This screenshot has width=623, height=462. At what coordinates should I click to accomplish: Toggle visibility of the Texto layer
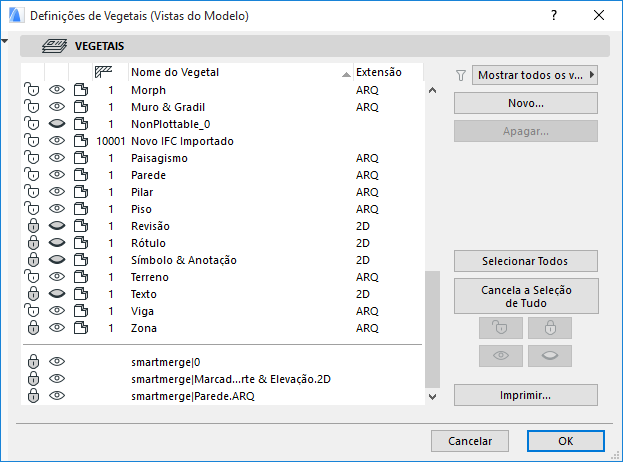[x=57, y=294]
